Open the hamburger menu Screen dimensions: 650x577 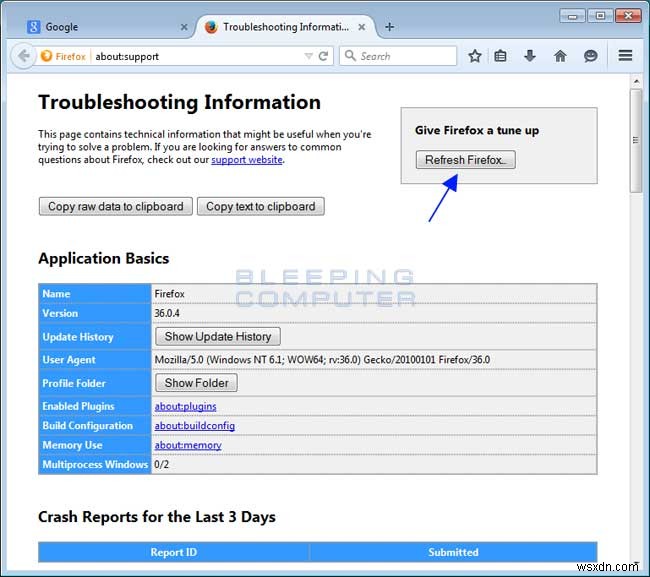coord(625,56)
